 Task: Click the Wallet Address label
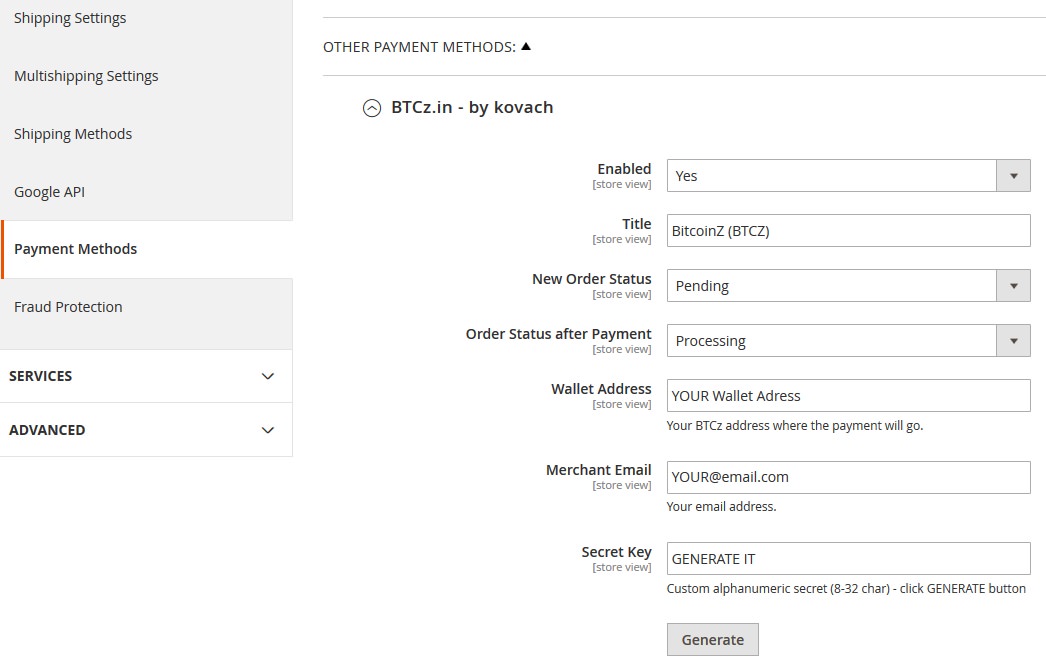point(601,389)
